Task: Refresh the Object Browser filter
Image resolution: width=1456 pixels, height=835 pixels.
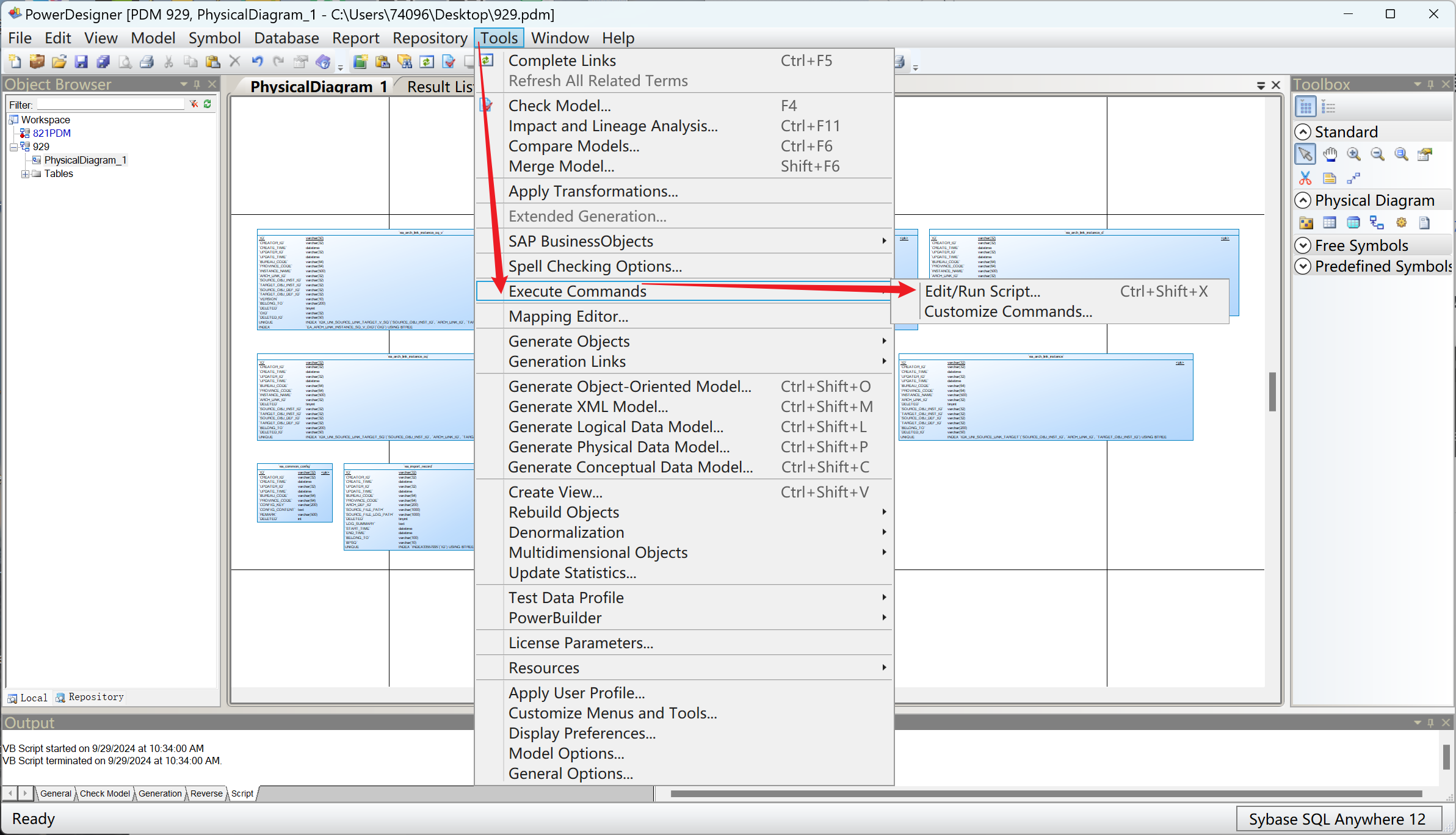Action: tap(208, 104)
